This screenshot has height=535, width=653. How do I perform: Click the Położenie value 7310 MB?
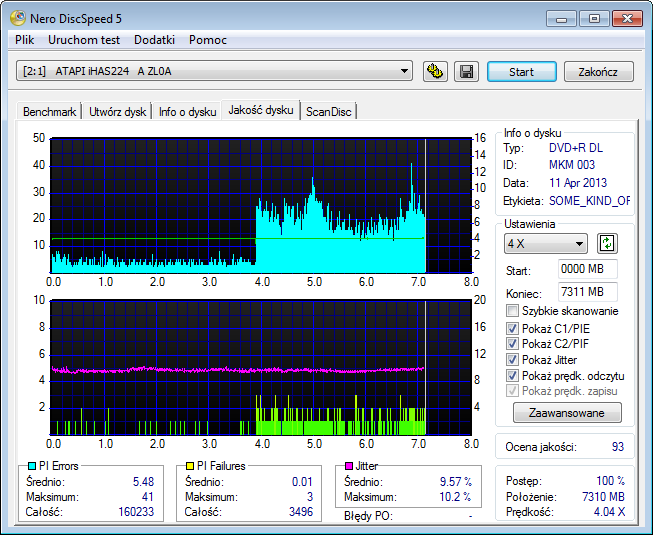[603, 497]
